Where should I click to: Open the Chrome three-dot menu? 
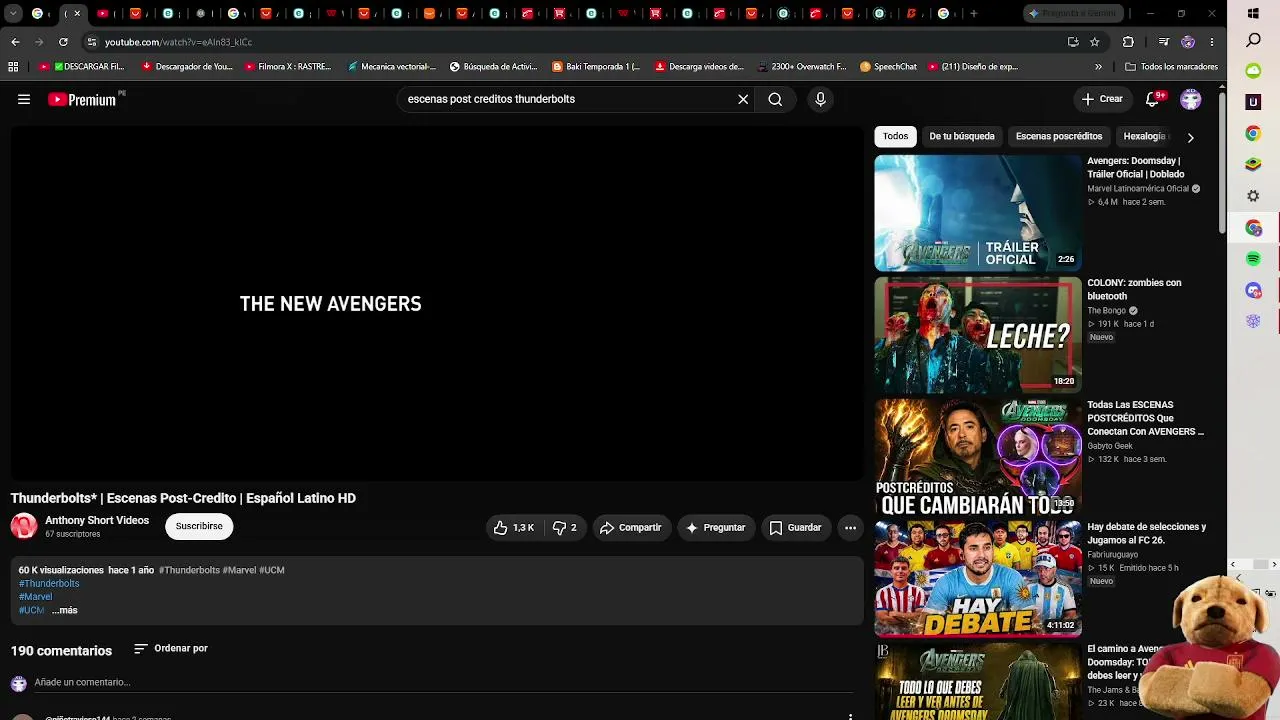(x=1212, y=42)
